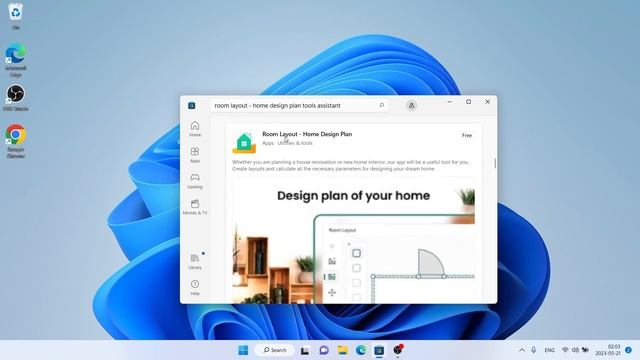Close the Microsoft Store window
640x360 pixels.
487,102
